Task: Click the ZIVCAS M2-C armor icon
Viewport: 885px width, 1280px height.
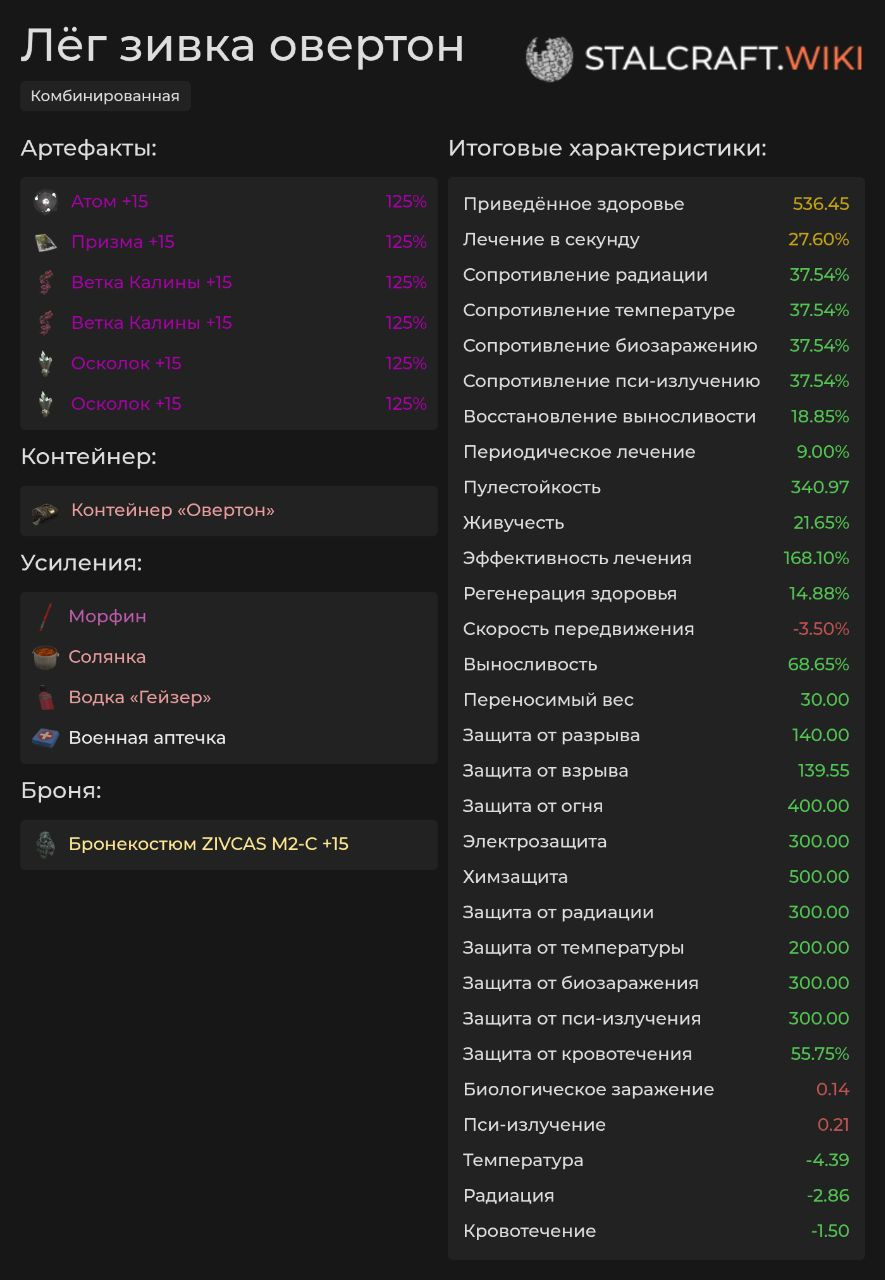Action: 45,845
